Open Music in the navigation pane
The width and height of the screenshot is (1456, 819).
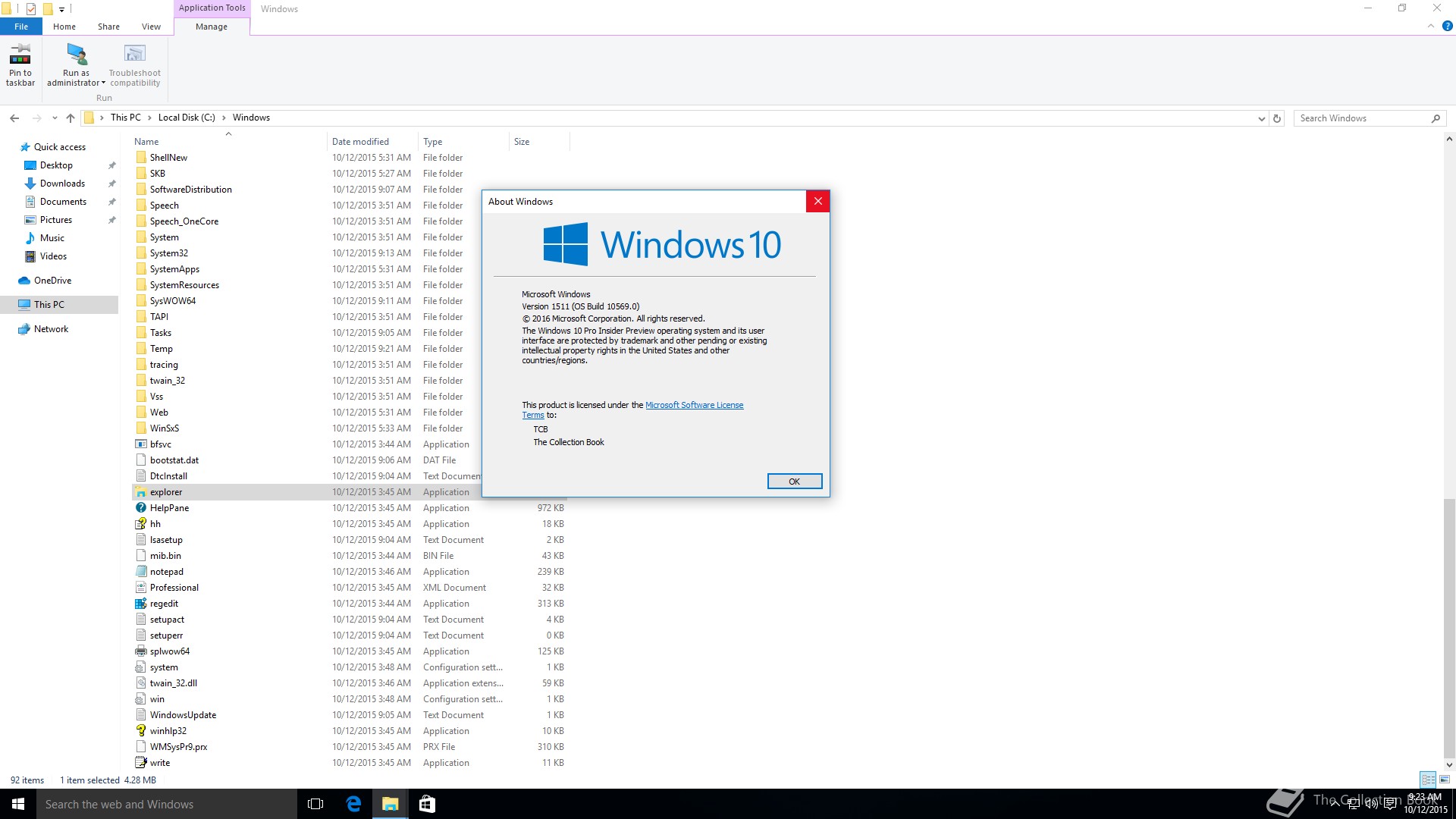pos(52,238)
